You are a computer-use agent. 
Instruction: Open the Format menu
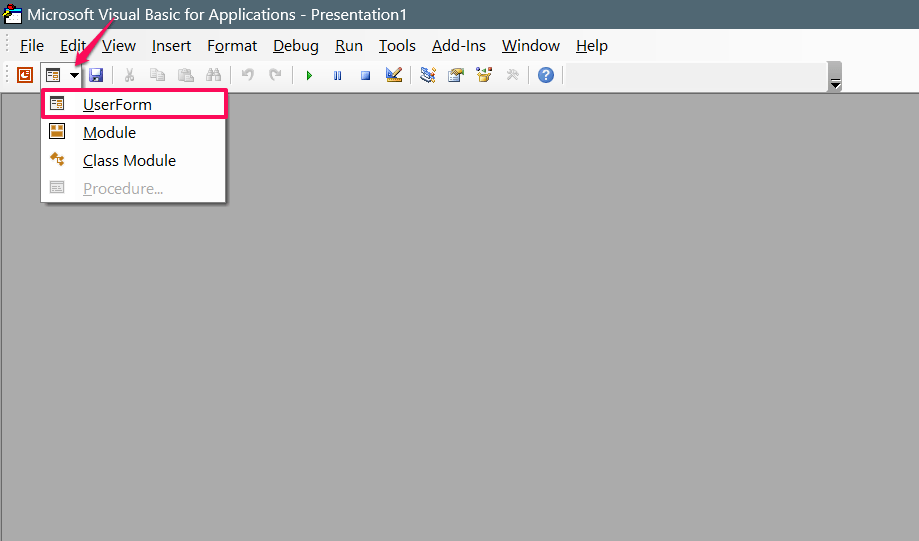tap(232, 46)
